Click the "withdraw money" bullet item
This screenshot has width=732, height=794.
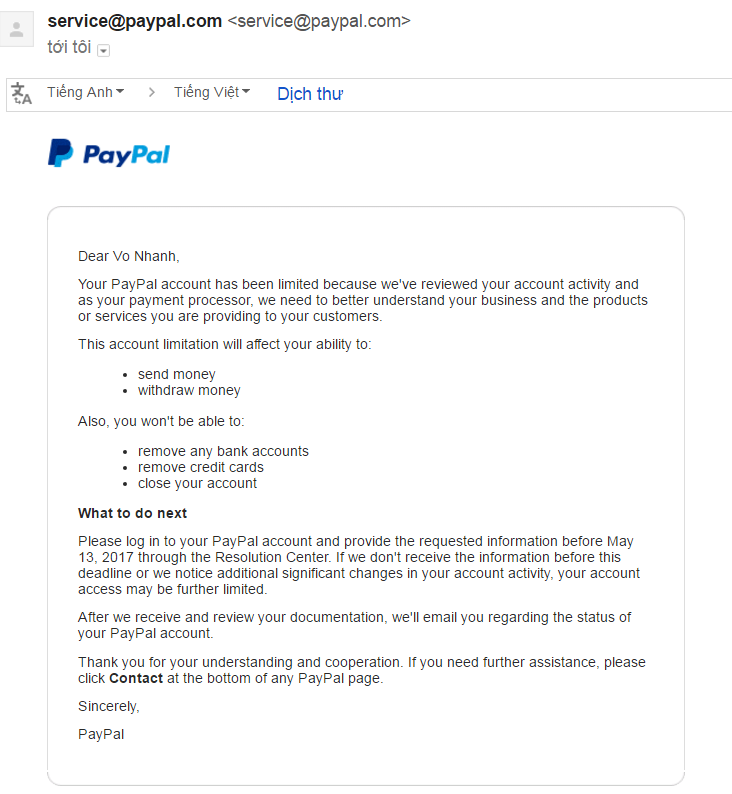click(x=189, y=390)
